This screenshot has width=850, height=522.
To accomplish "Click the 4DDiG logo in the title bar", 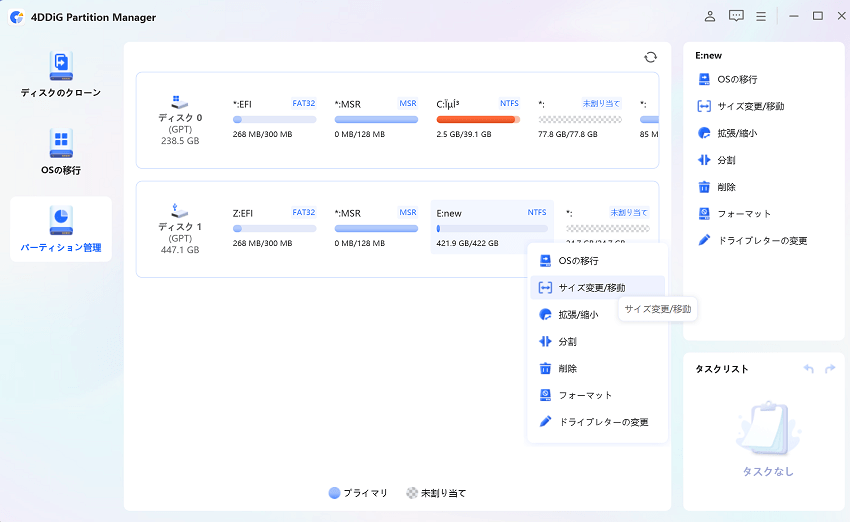I will (17, 17).
